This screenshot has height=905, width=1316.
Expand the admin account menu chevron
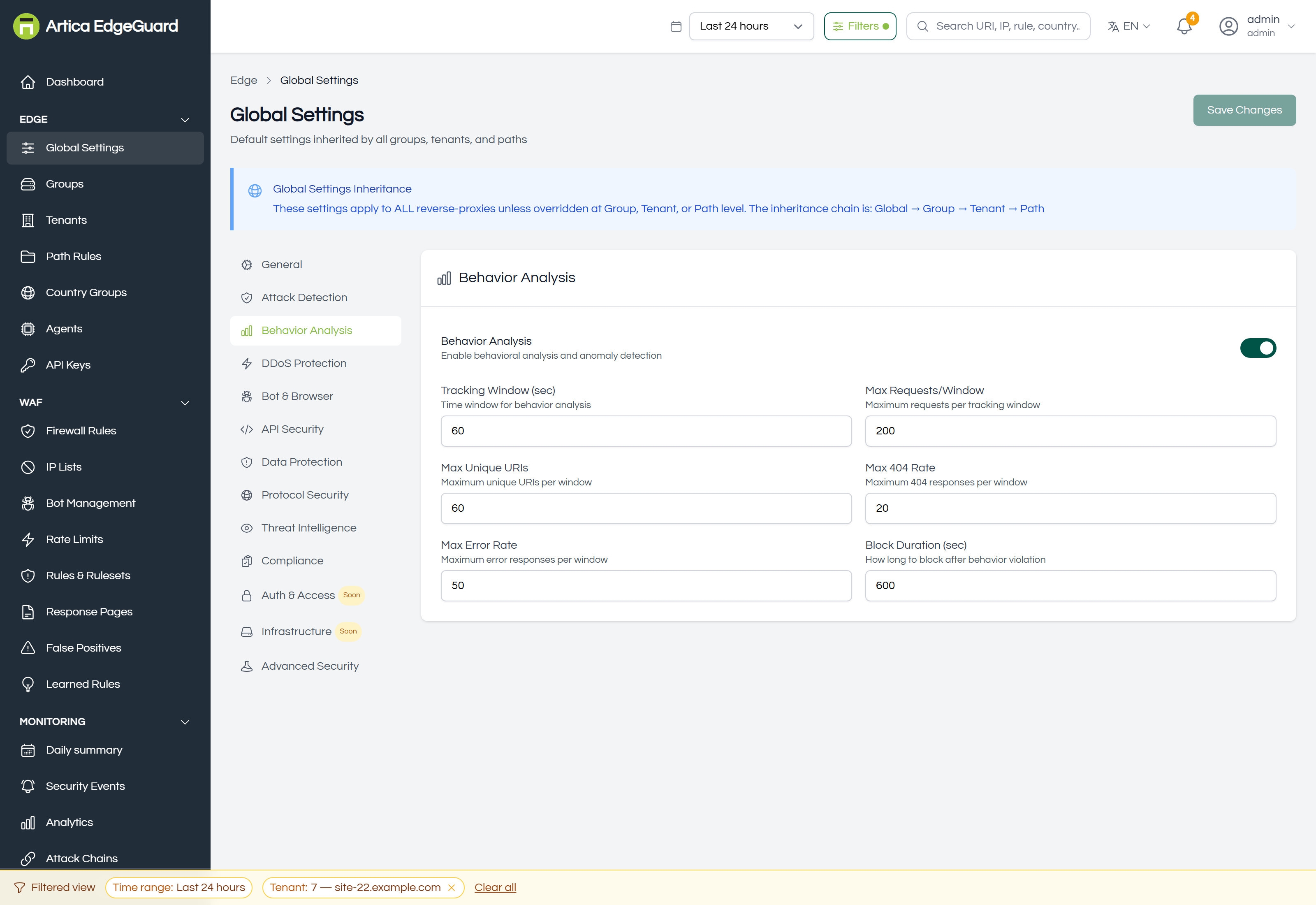pos(1291,26)
